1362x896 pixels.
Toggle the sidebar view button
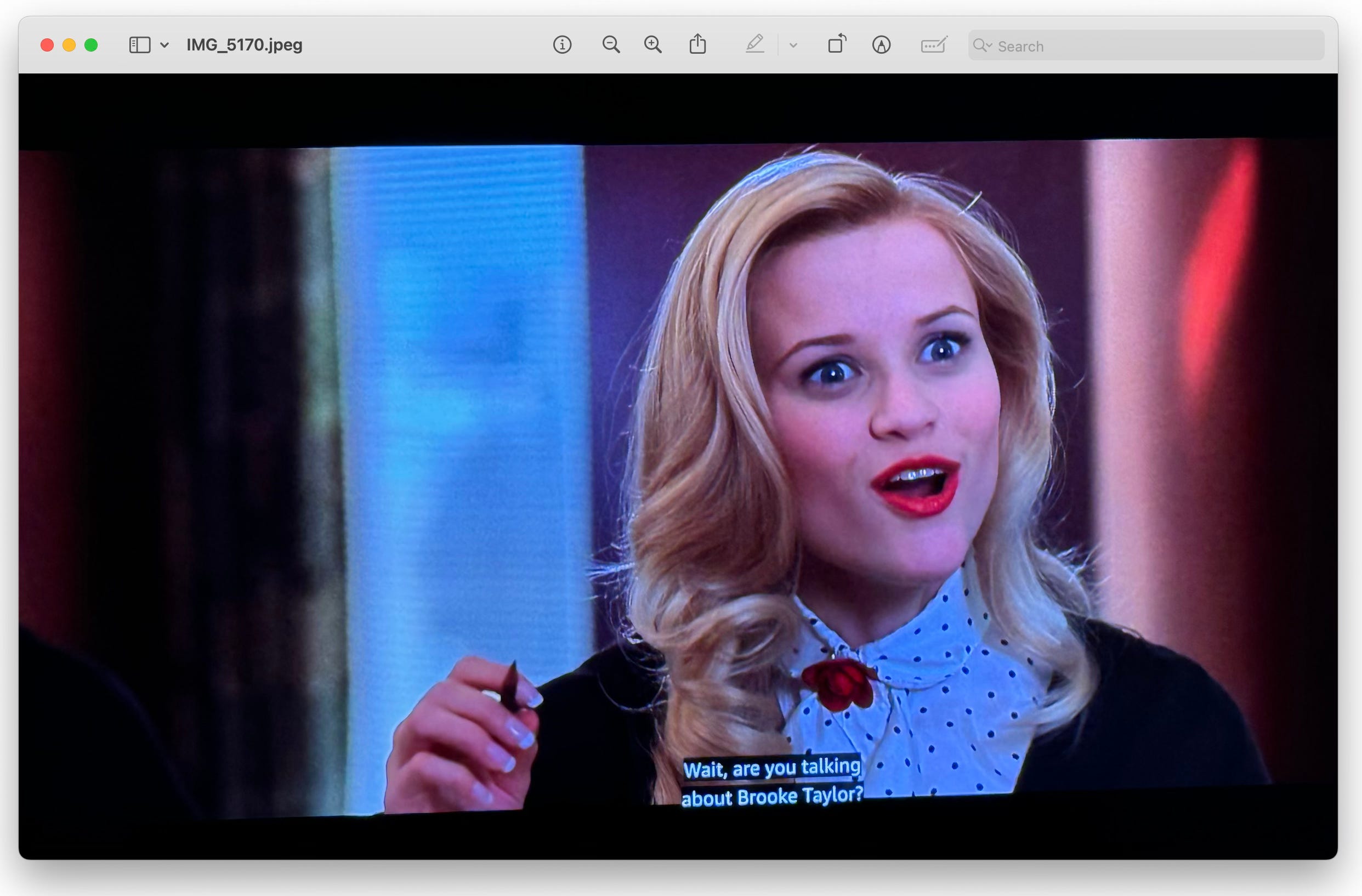pos(140,45)
